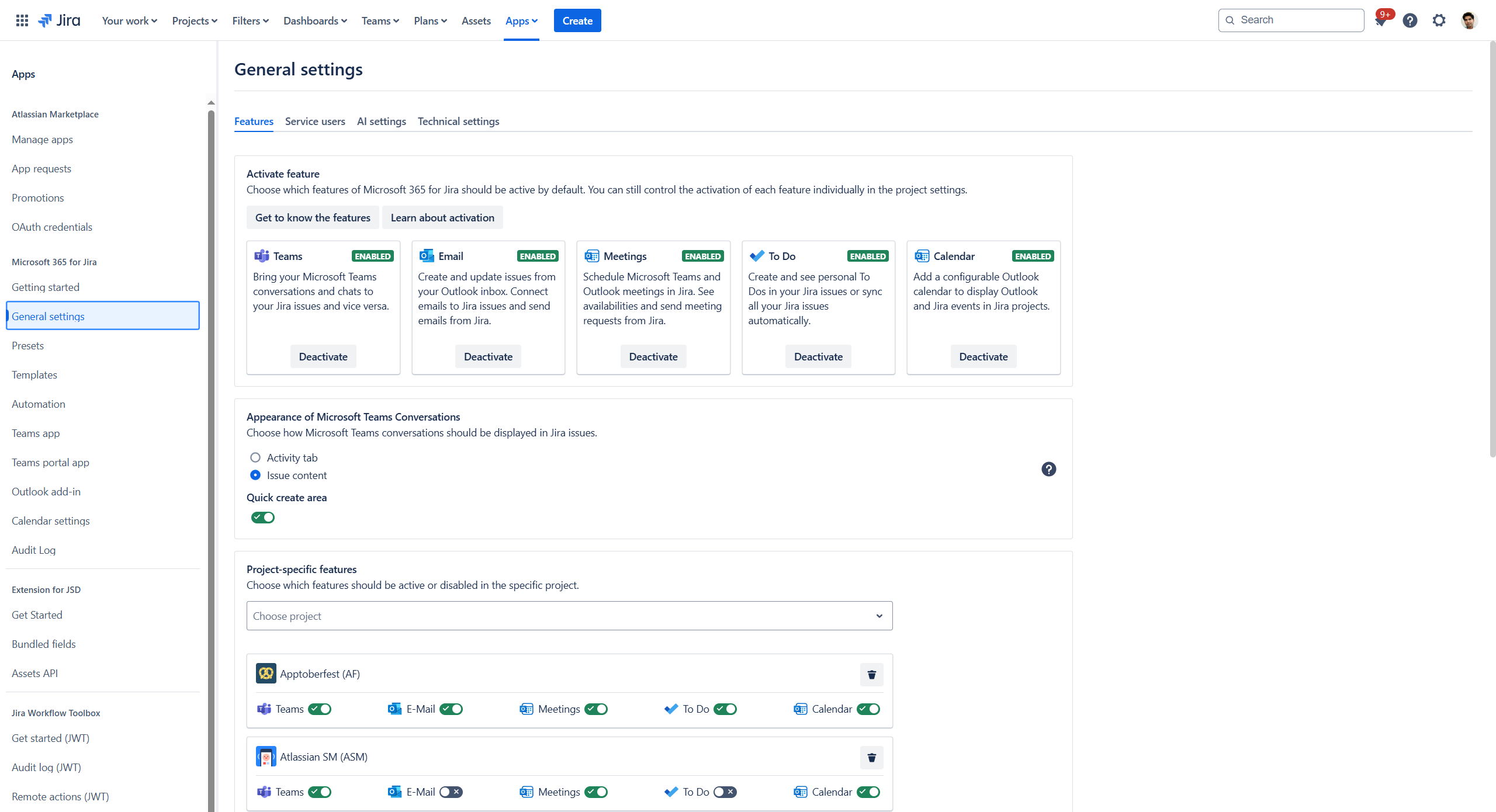
Task: Open the notifications bell icon
Action: pyautogui.click(x=1381, y=21)
